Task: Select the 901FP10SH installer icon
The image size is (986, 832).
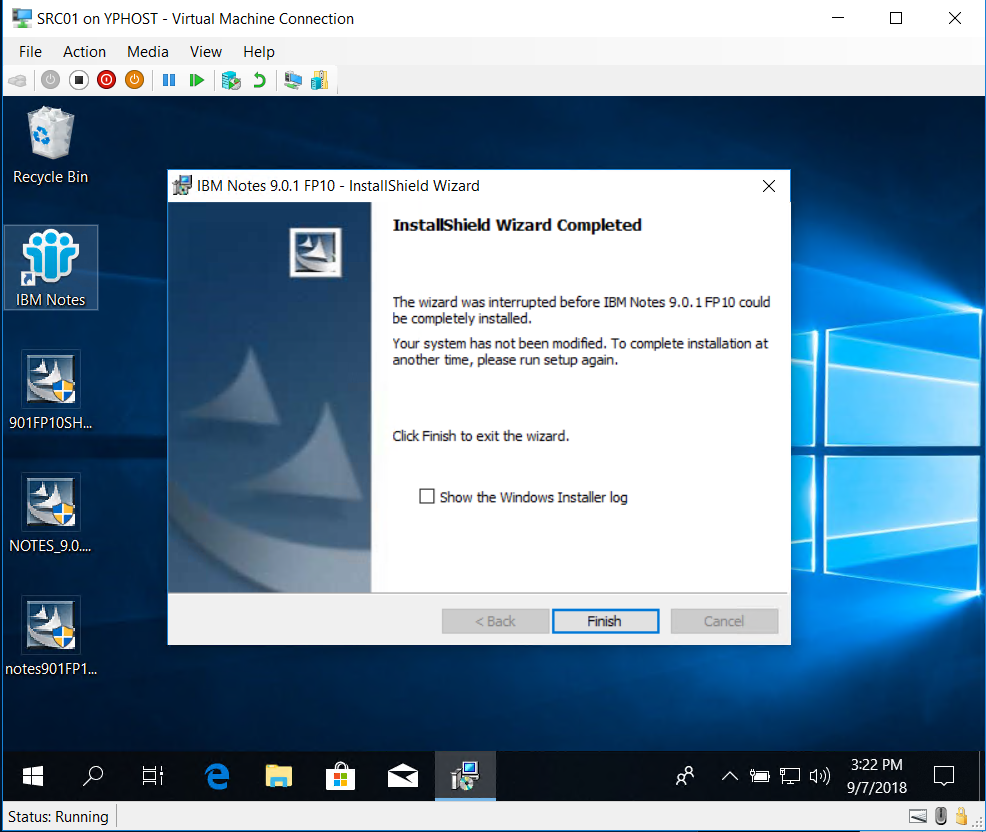Action: (x=51, y=390)
